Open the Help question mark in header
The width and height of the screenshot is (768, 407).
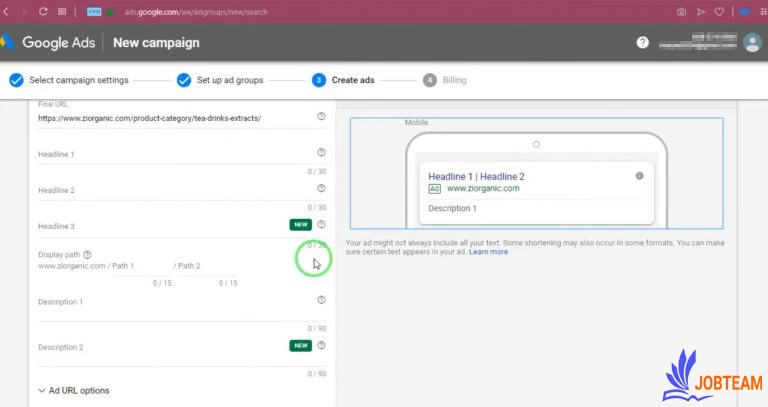(642, 43)
